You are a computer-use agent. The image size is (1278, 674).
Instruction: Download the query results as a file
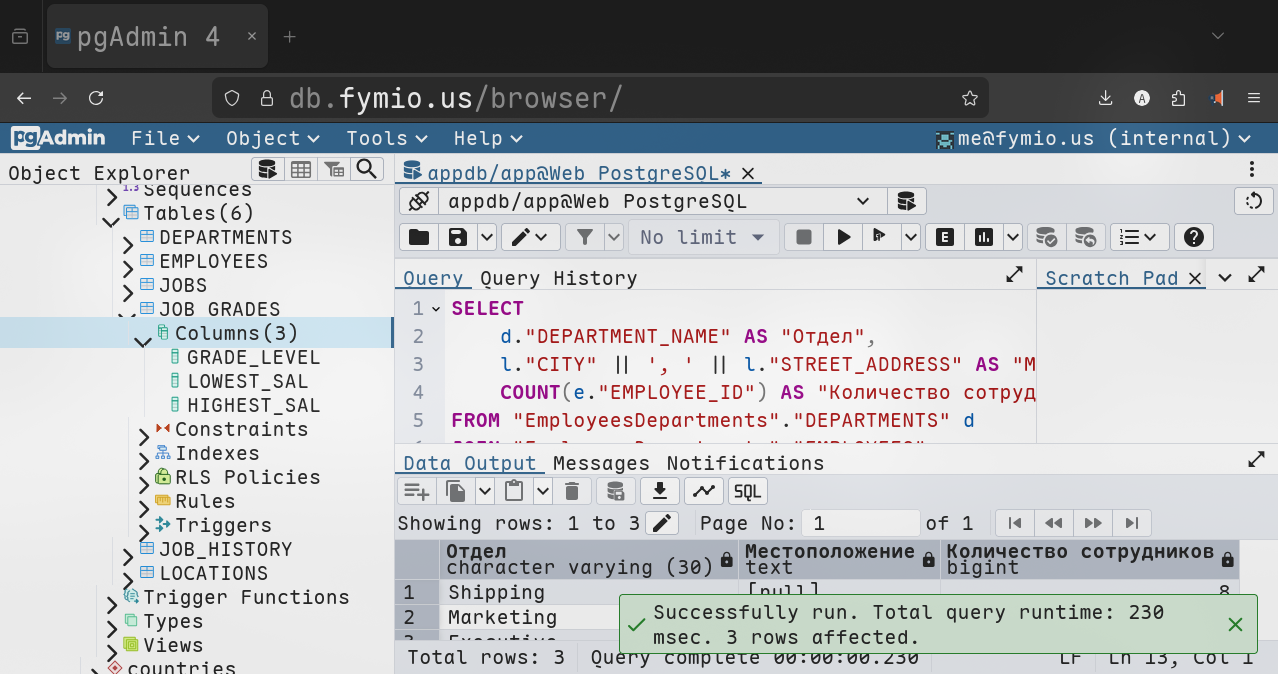coord(659,491)
